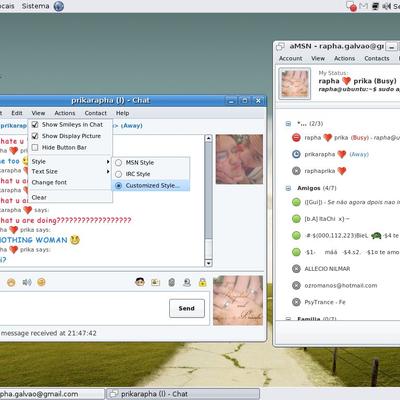Screen dimensions: 400x400
Task: Open the aMSN View menu
Action: coord(318,58)
